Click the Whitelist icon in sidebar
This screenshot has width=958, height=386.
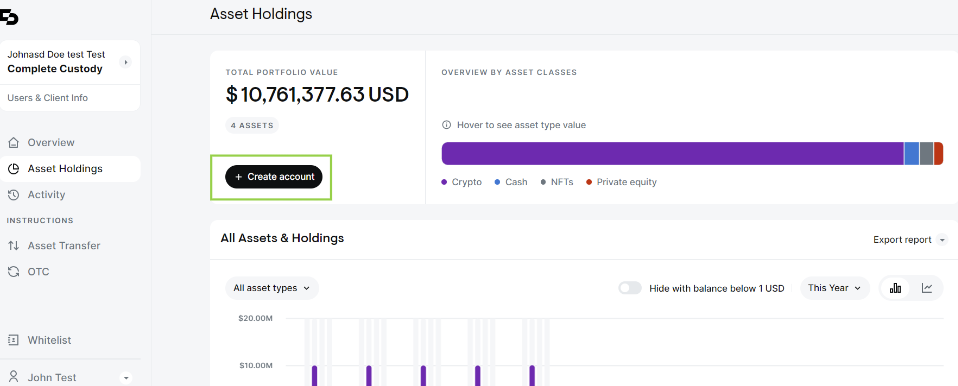[13, 340]
